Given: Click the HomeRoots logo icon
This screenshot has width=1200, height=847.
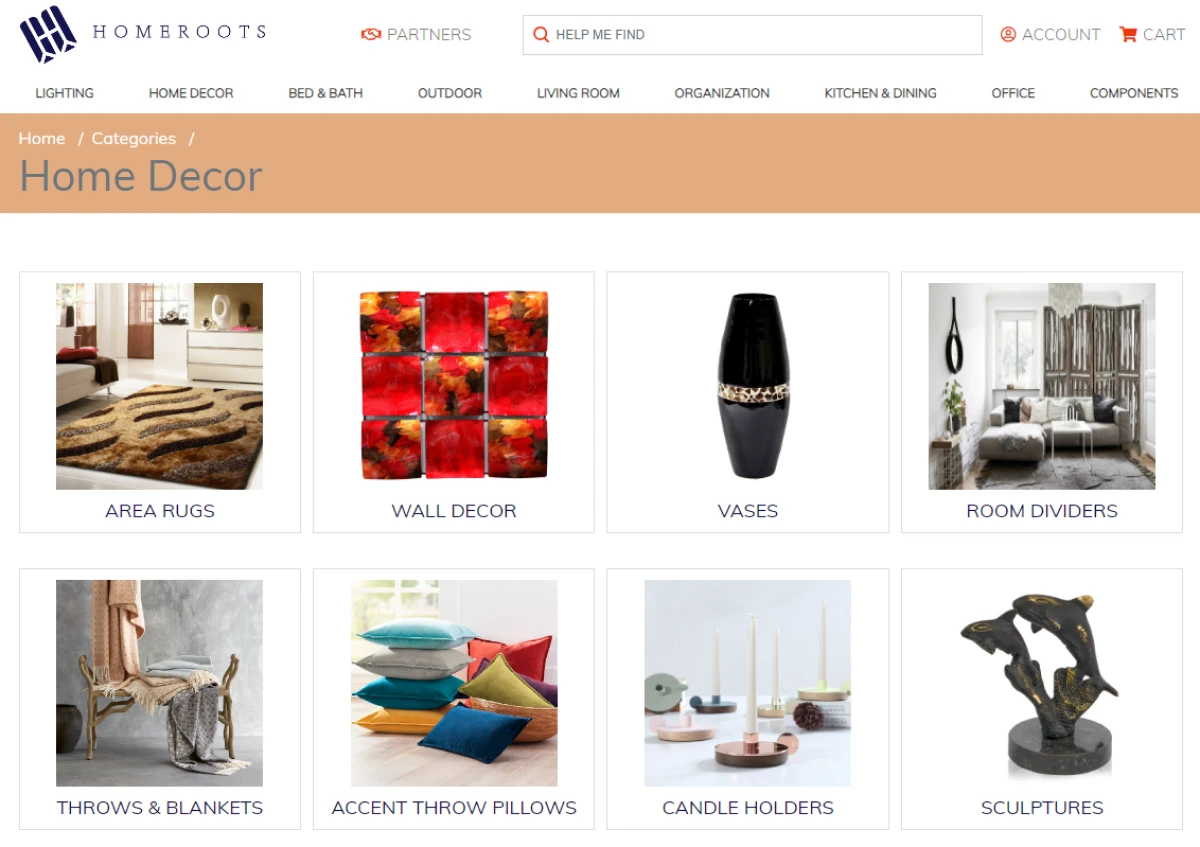Looking at the screenshot, I should click(x=48, y=34).
